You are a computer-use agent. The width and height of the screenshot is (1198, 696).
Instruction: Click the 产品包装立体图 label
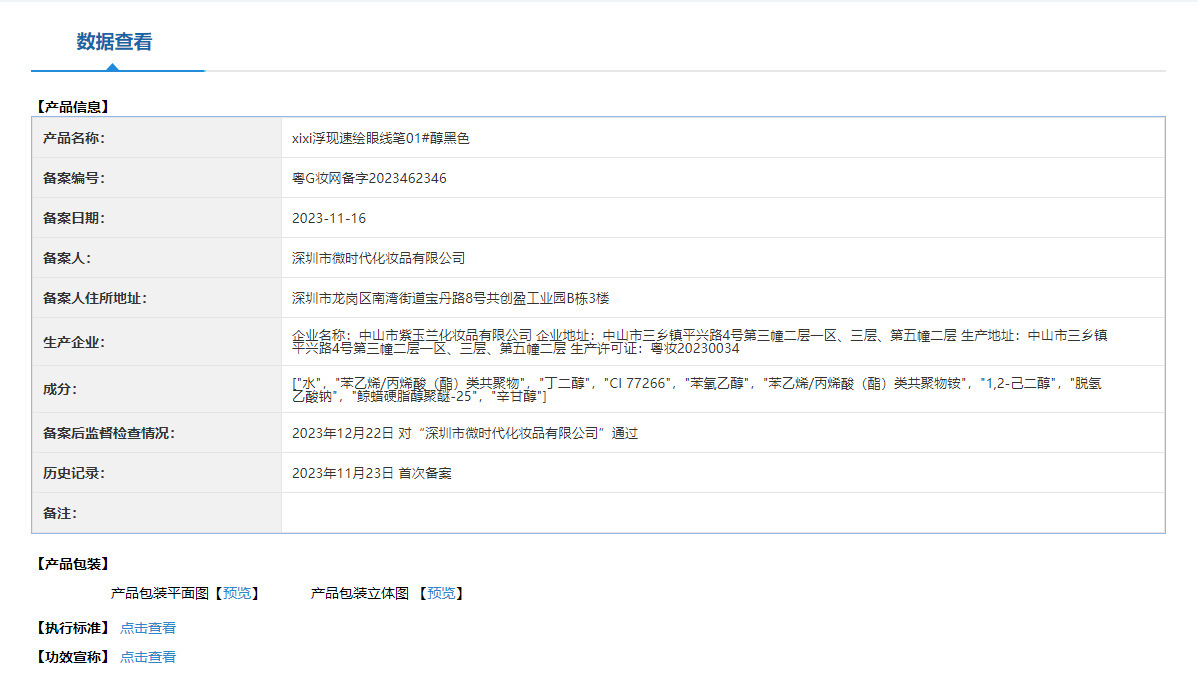tap(360, 593)
